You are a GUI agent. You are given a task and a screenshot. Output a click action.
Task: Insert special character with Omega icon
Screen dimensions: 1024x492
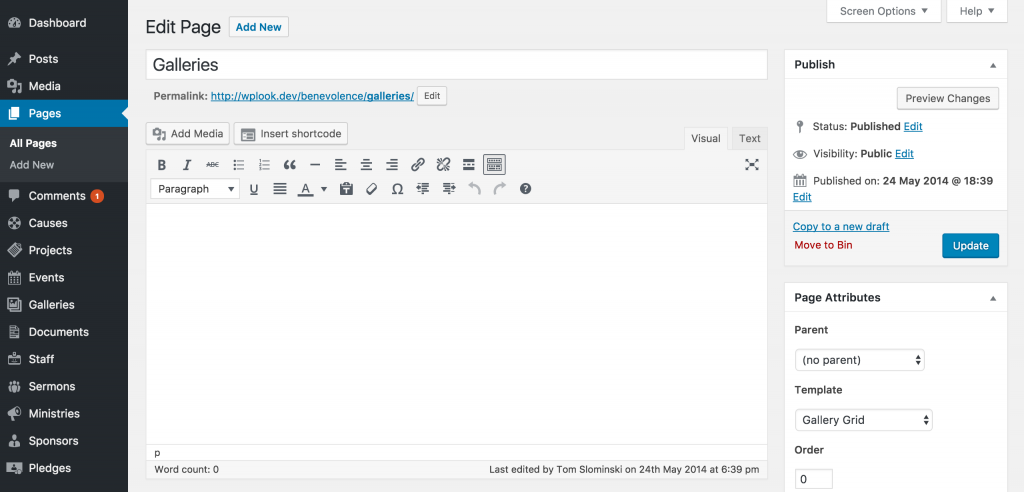[x=397, y=189]
